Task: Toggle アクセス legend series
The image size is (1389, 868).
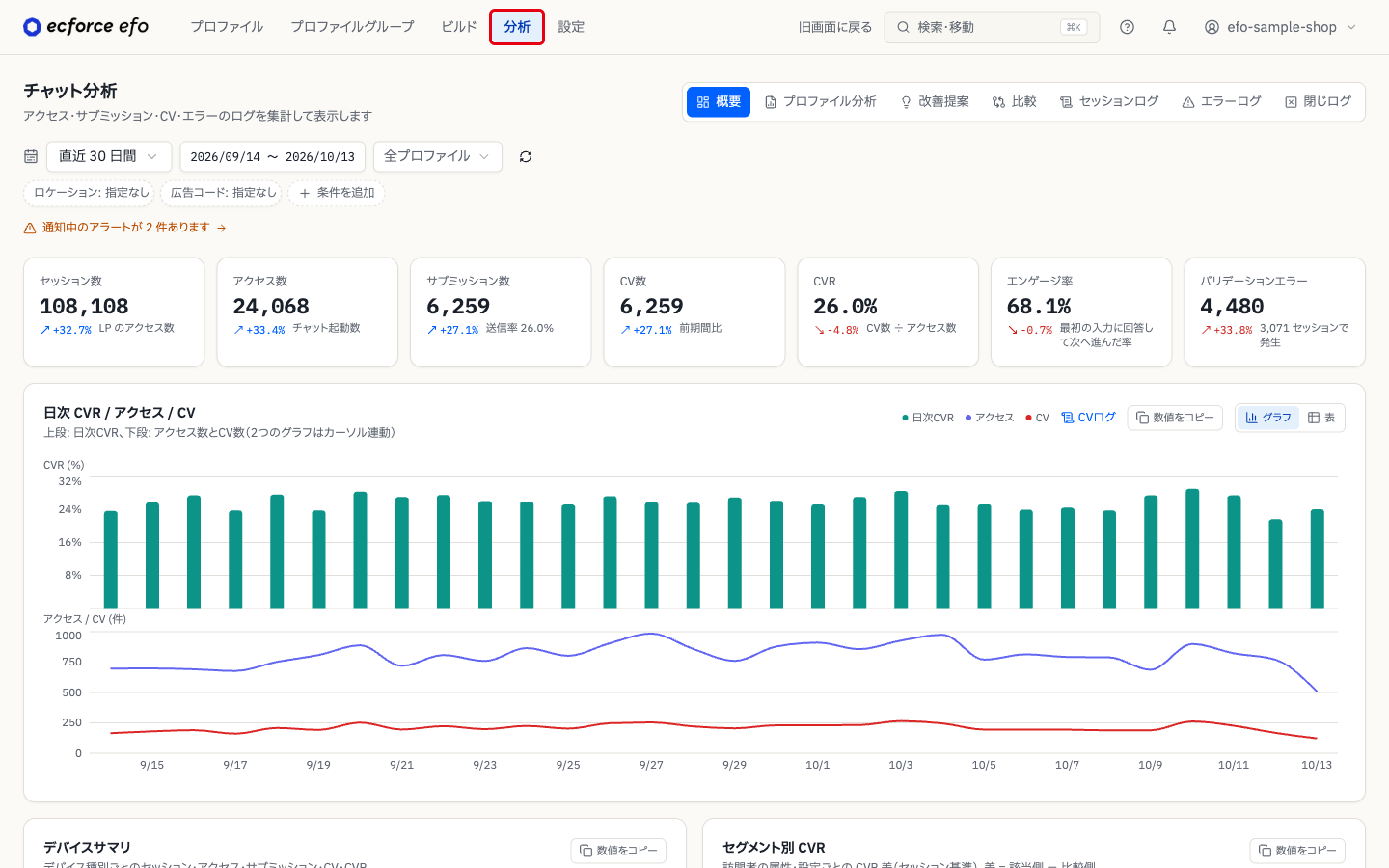Action: 990,418
